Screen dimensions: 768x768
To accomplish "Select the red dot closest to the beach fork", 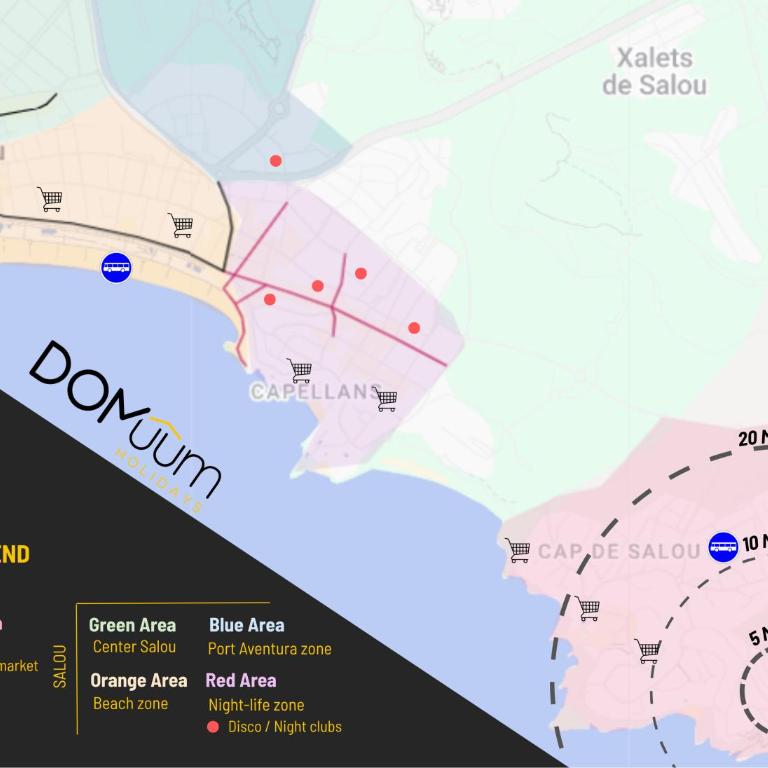I will (269, 299).
